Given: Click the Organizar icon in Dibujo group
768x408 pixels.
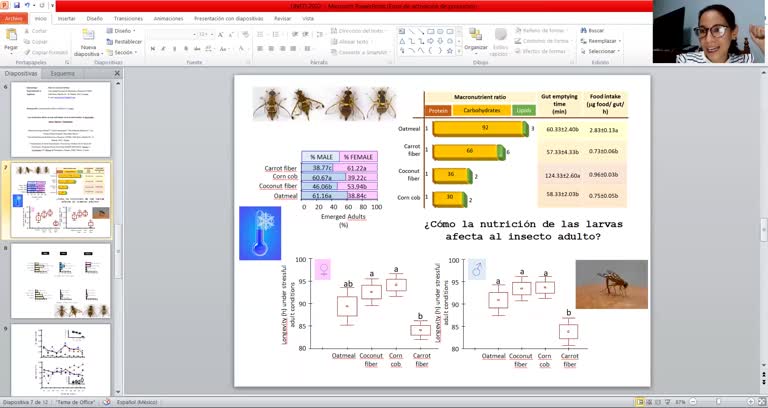Looking at the screenshot, I should 476,36.
